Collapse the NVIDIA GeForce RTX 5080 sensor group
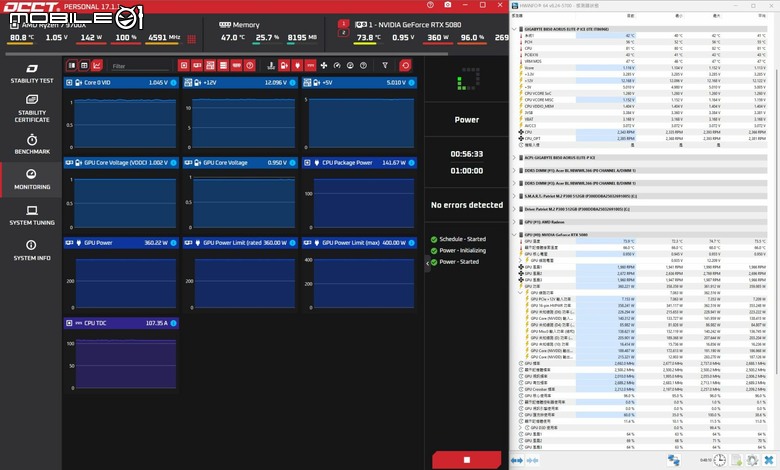This screenshot has height=470, width=780. point(514,235)
